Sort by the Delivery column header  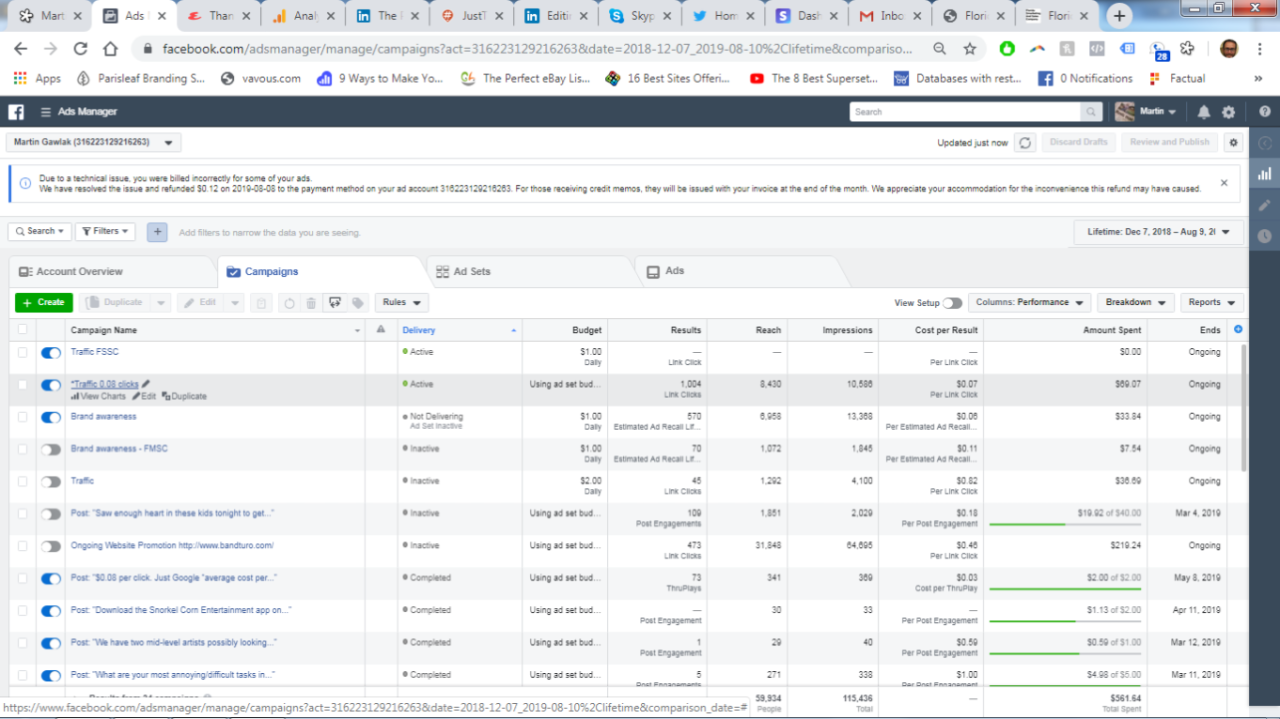click(419, 330)
